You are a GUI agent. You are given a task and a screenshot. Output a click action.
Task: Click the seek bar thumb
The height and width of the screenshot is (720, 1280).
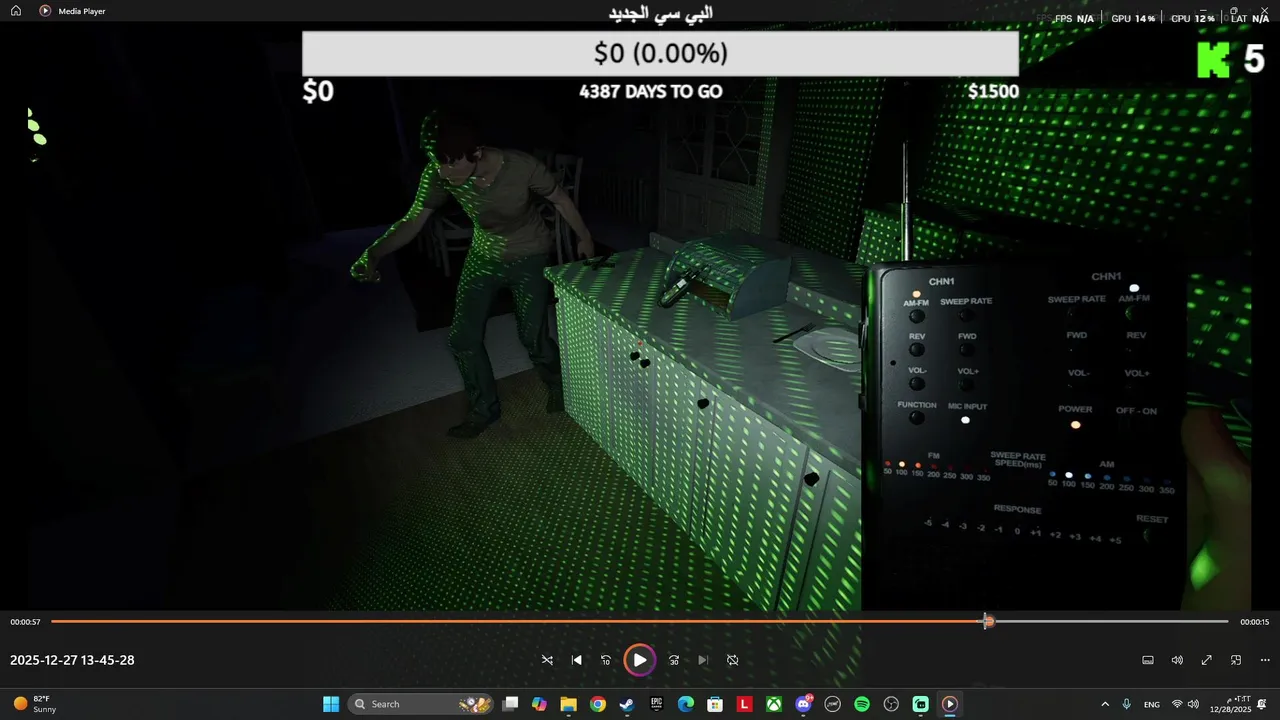click(988, 622)
